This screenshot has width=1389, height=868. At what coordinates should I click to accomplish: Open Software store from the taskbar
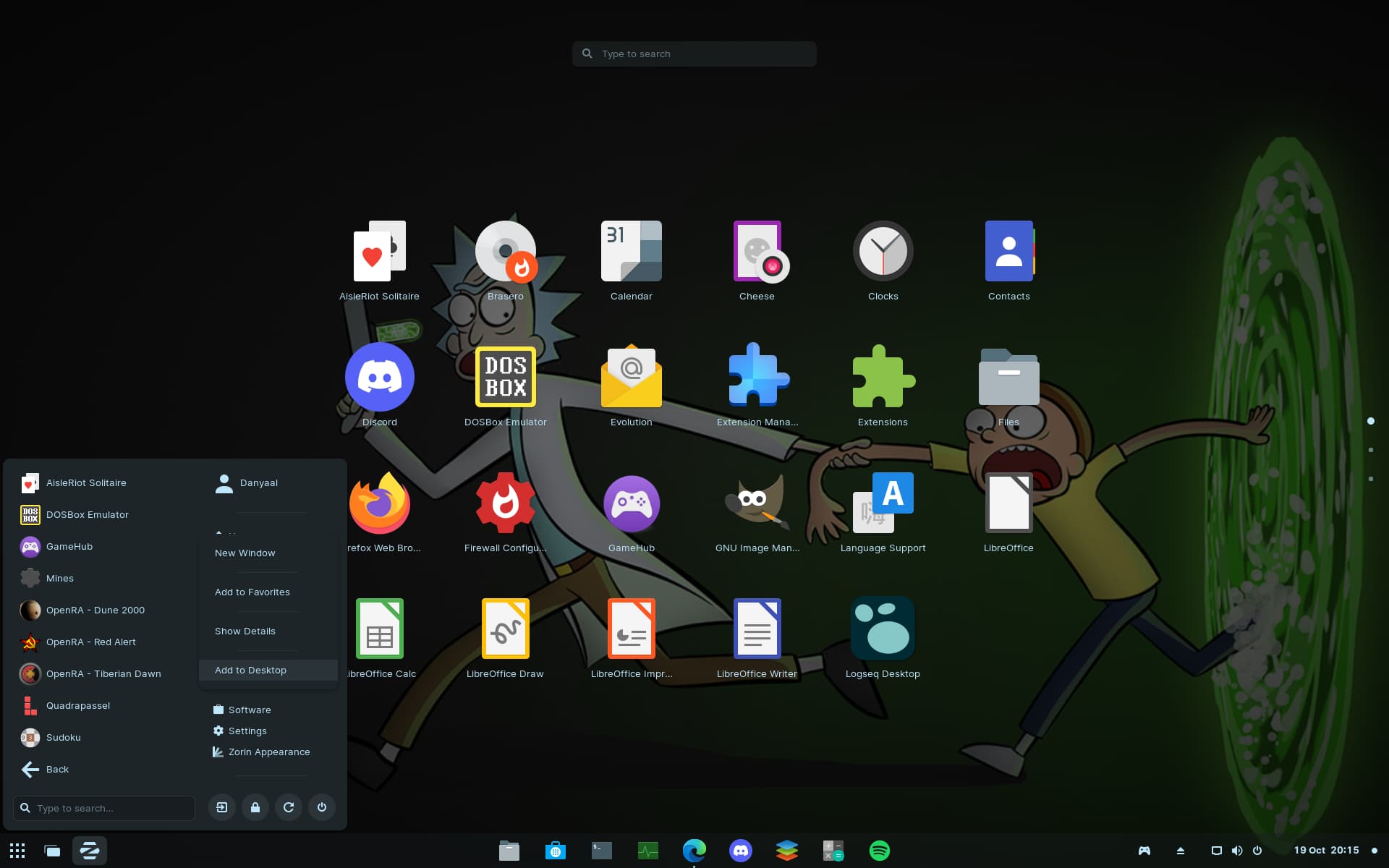556,851
